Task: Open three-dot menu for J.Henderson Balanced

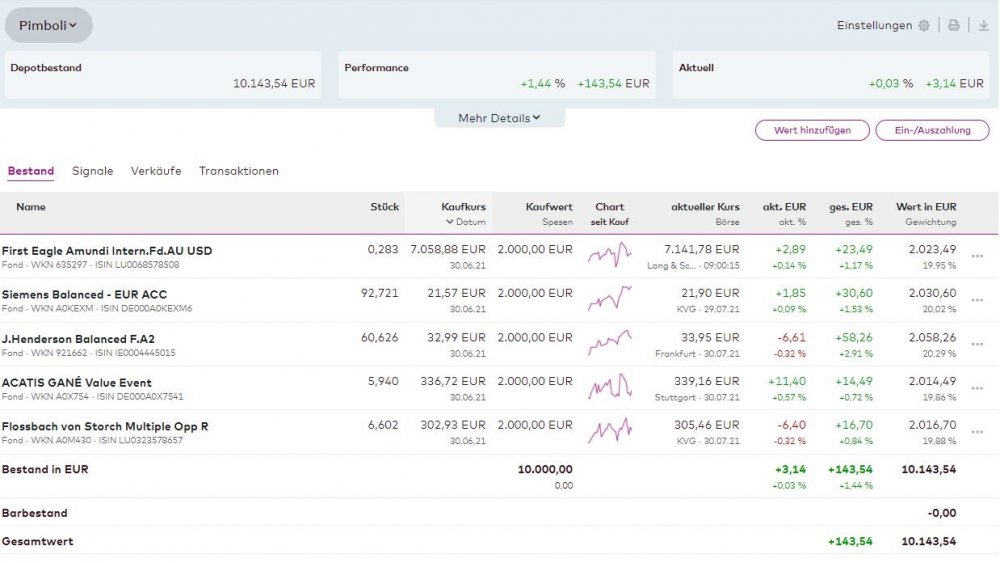Action: pos(977,344)
